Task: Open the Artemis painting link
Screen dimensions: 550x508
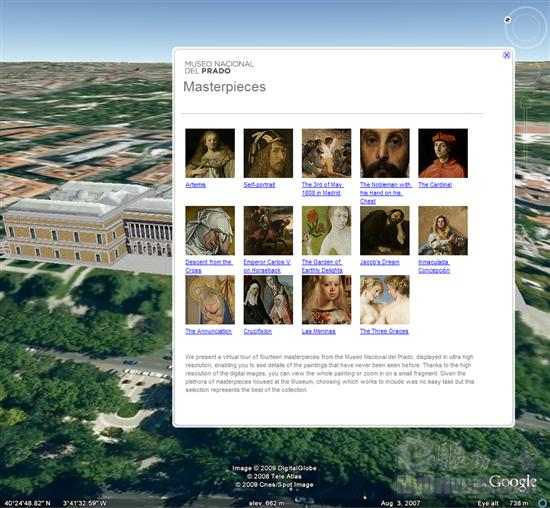Action: click(195, 185)
